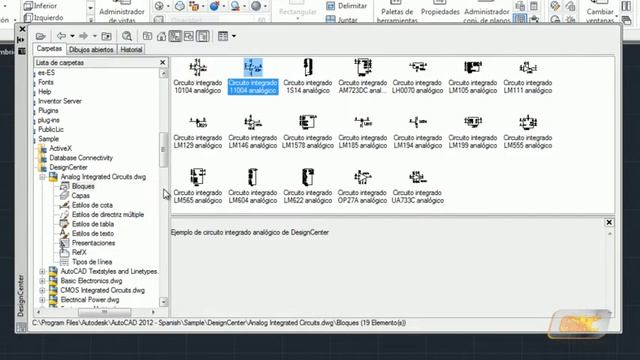Click the Load (open folder) icon in DesignCenter

tap(40, 36)
